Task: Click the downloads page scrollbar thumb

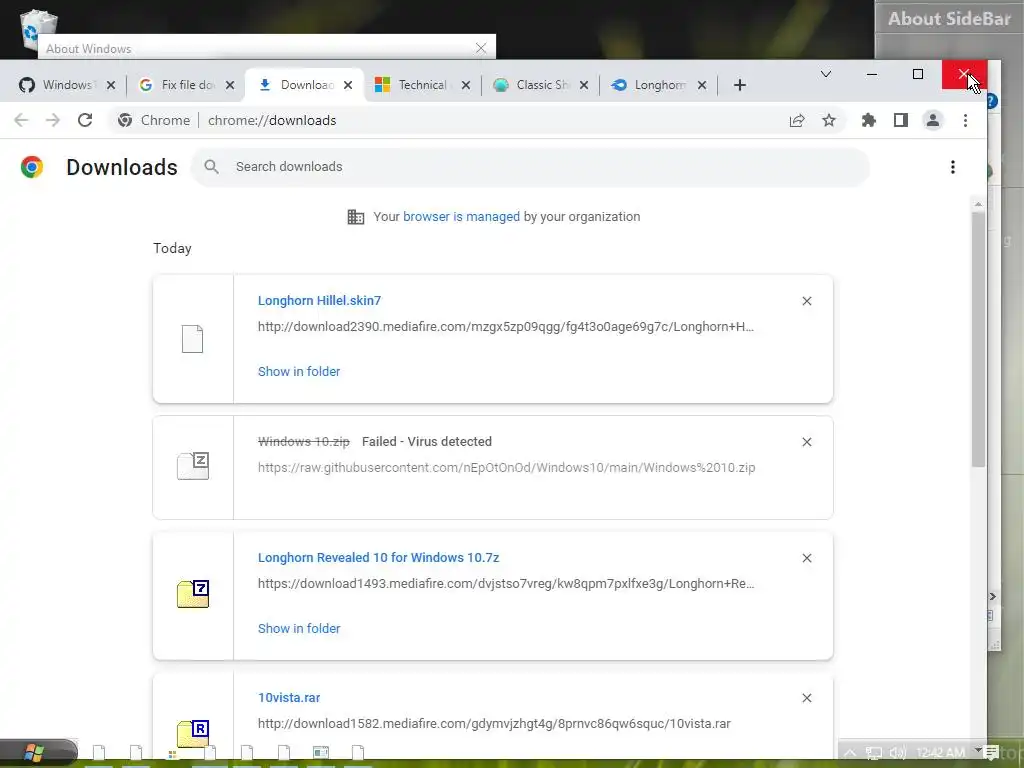Action: (978, 340)
